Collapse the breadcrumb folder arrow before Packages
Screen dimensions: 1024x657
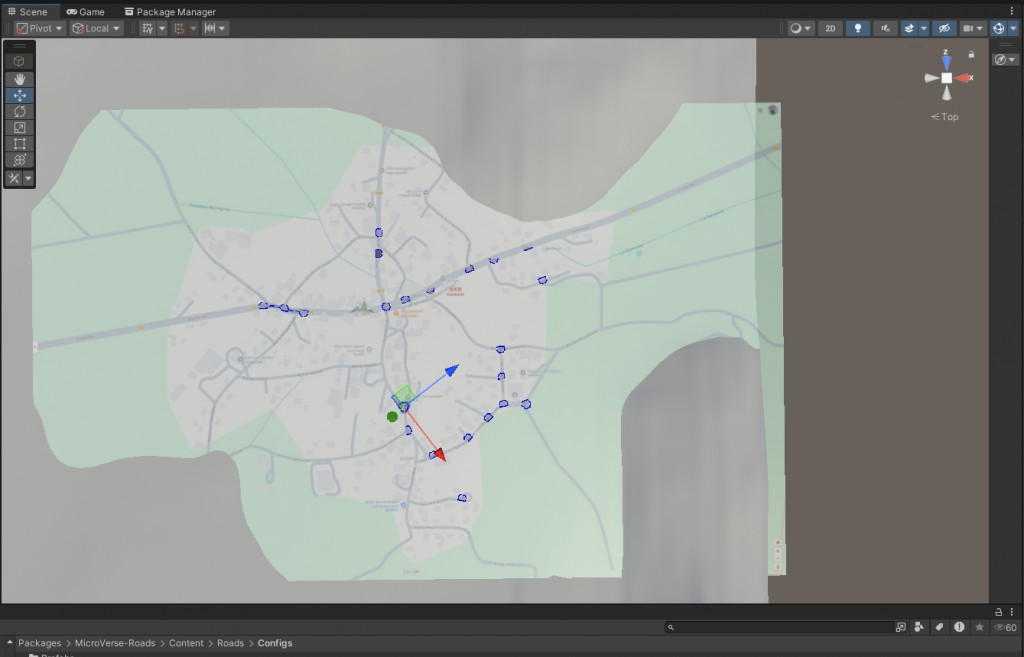[x=9, y=643]
